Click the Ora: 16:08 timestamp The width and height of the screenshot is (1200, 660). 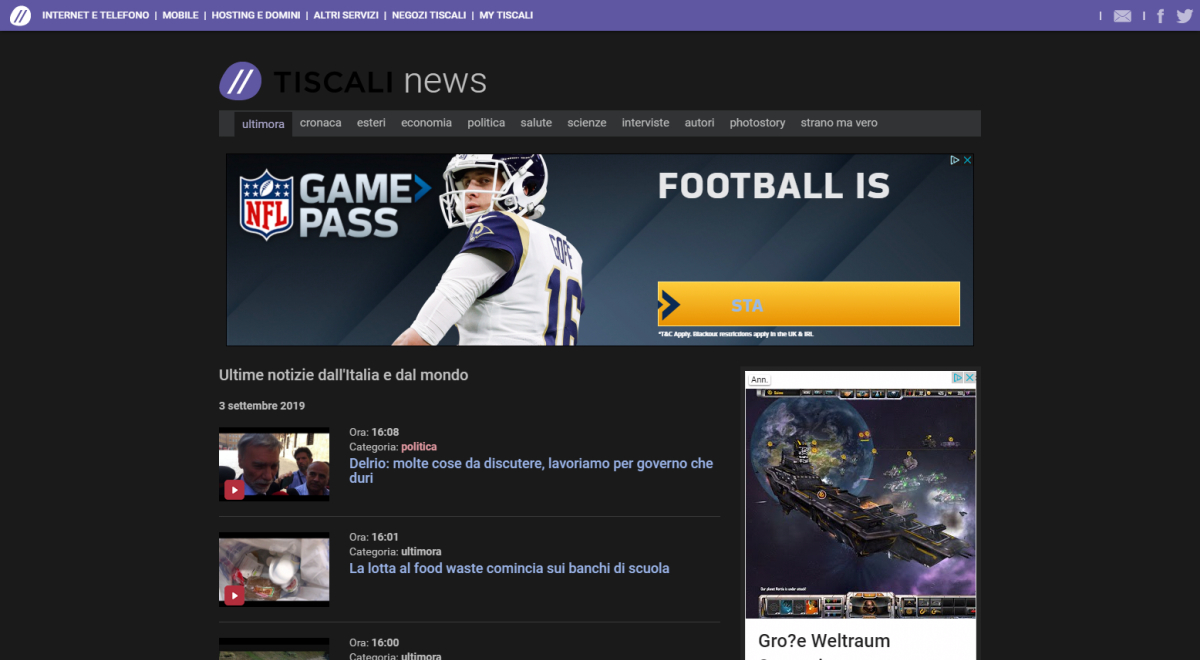[x=374, y=433]
